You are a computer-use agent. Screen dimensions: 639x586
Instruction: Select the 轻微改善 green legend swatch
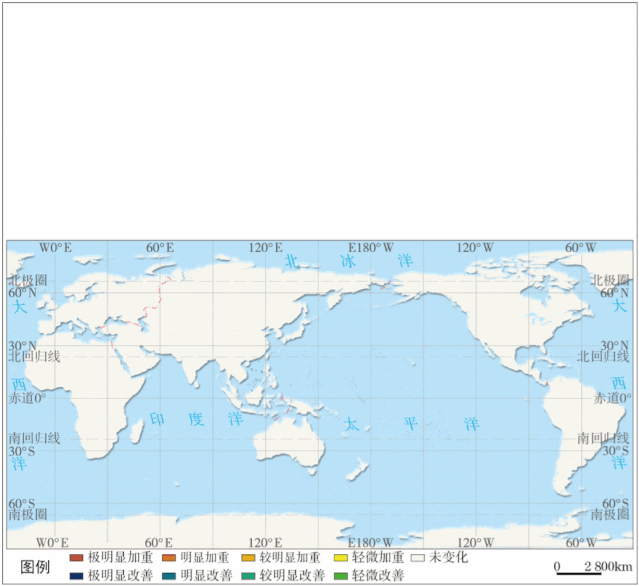tap(341, 575)
